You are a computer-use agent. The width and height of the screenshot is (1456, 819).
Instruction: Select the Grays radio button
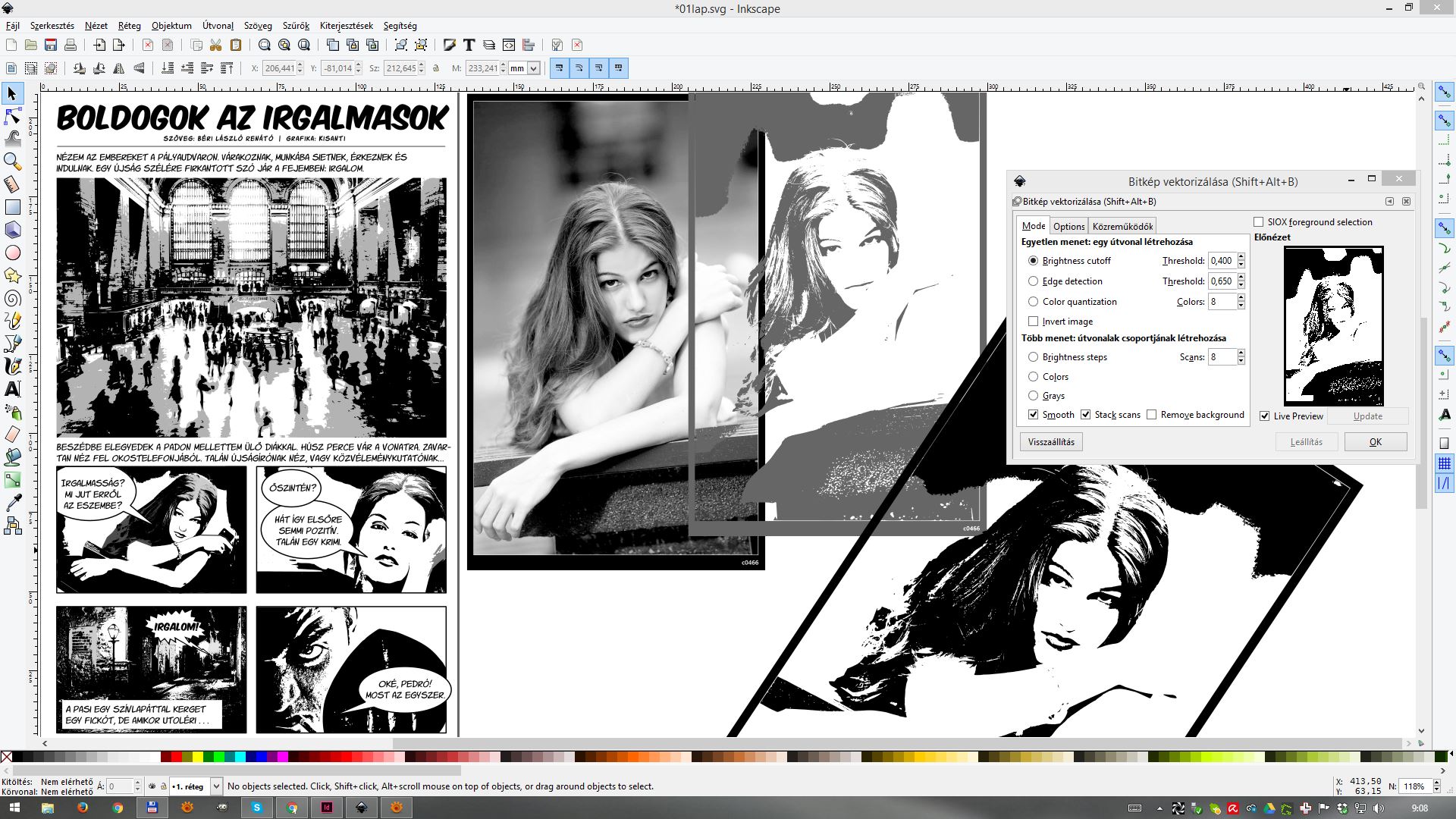(1033, 396)
